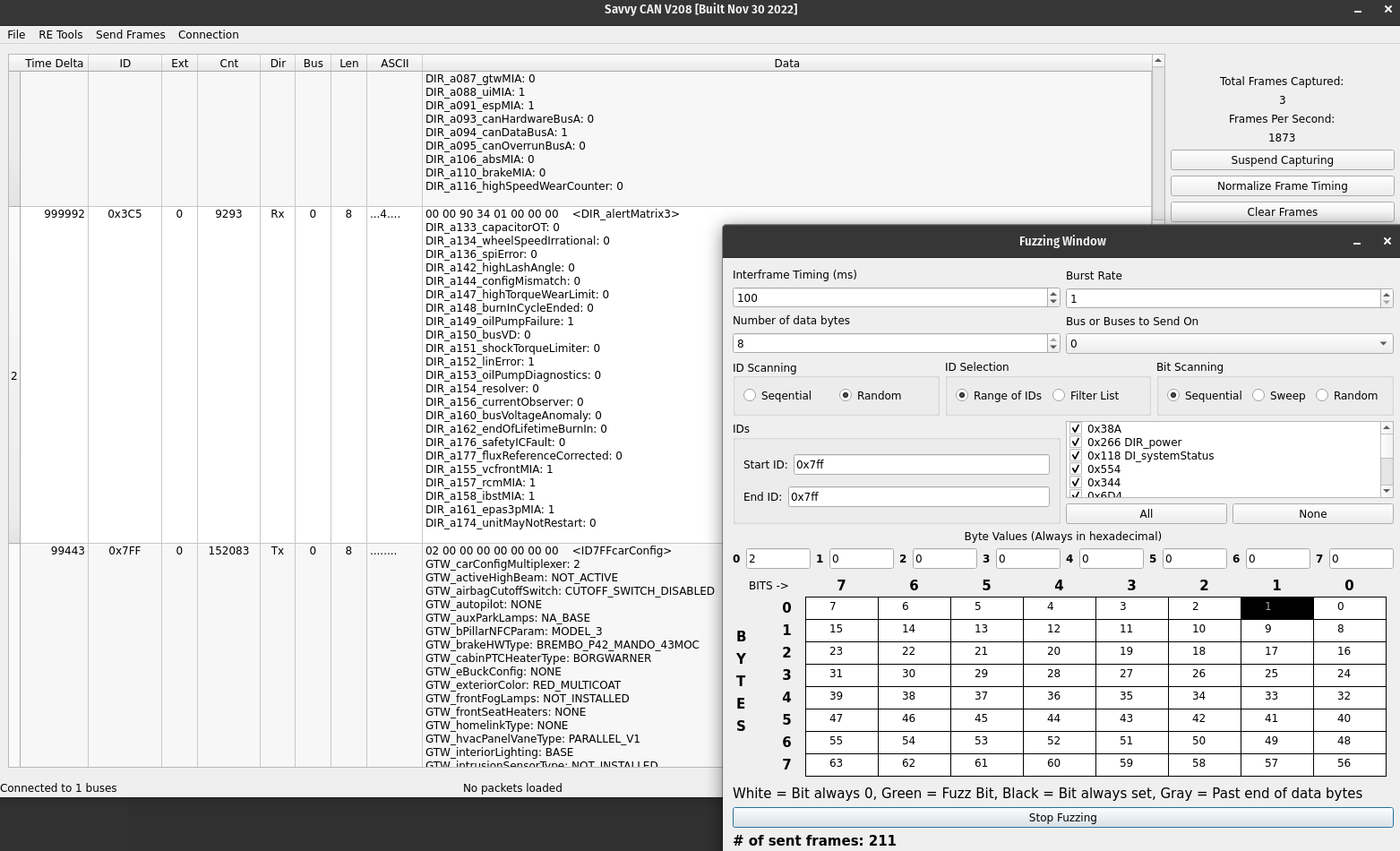Open the Connection menu
1400x851 pixels.
coord(209,35)
